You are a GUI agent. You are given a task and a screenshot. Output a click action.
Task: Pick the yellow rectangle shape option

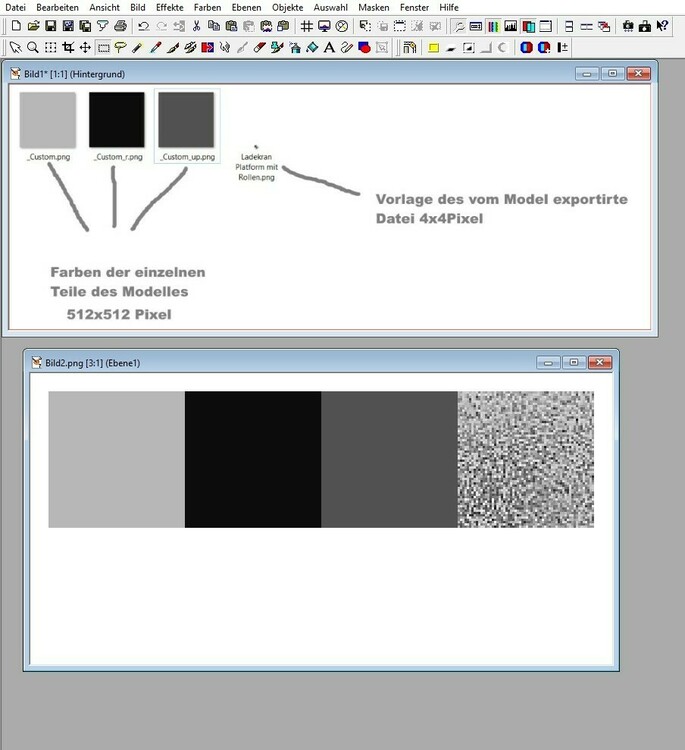click(433, 47)
